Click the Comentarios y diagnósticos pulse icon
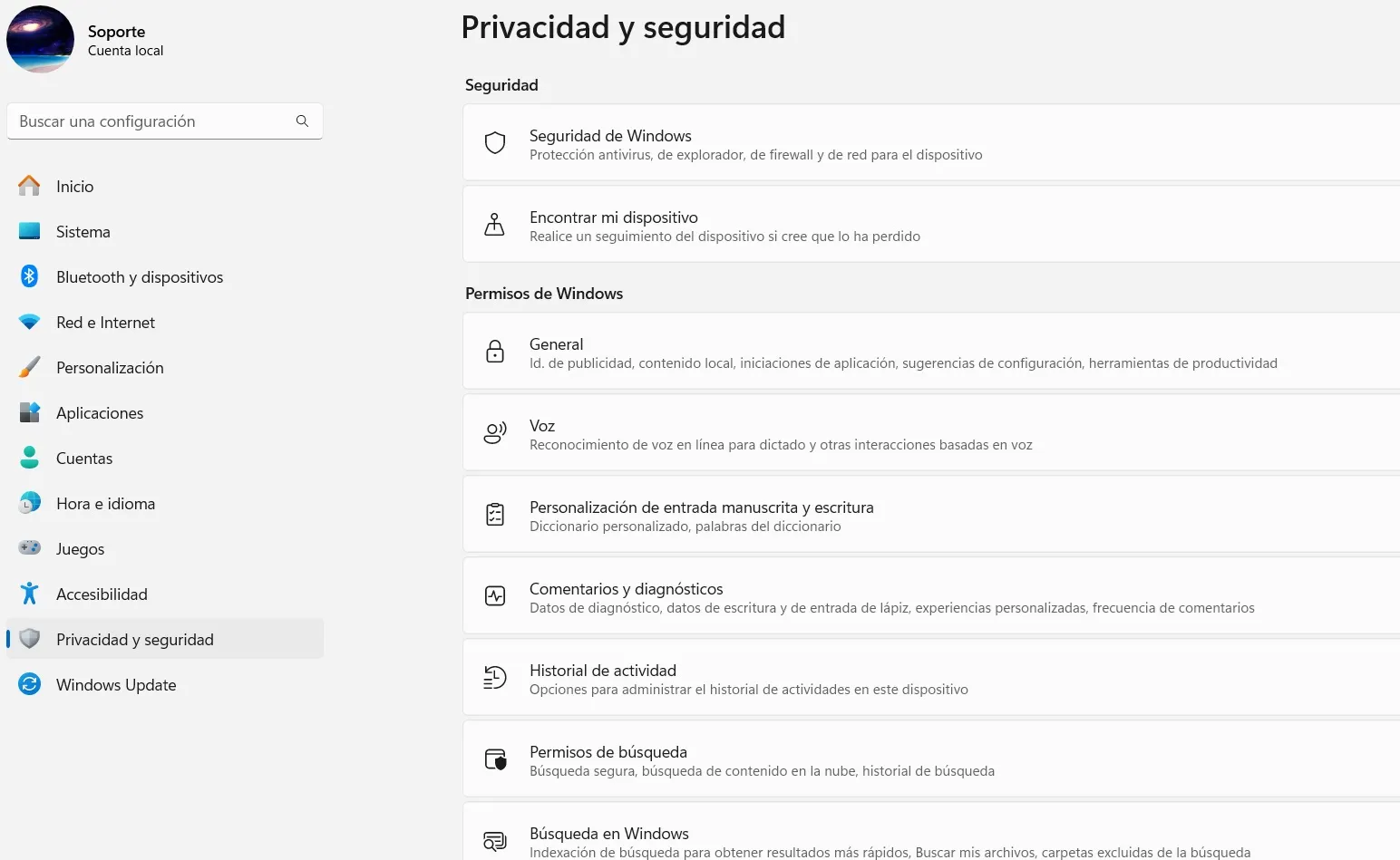The image size is (1400, 860). [495, 596]
